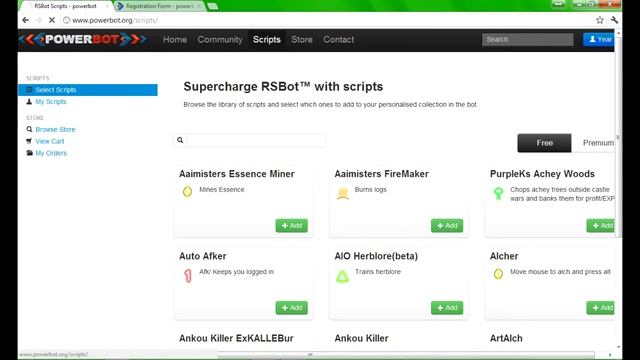Viewport: 640px width, 360px height.
Task: Click the Trains herblore description text
Action: coord(378,271)
